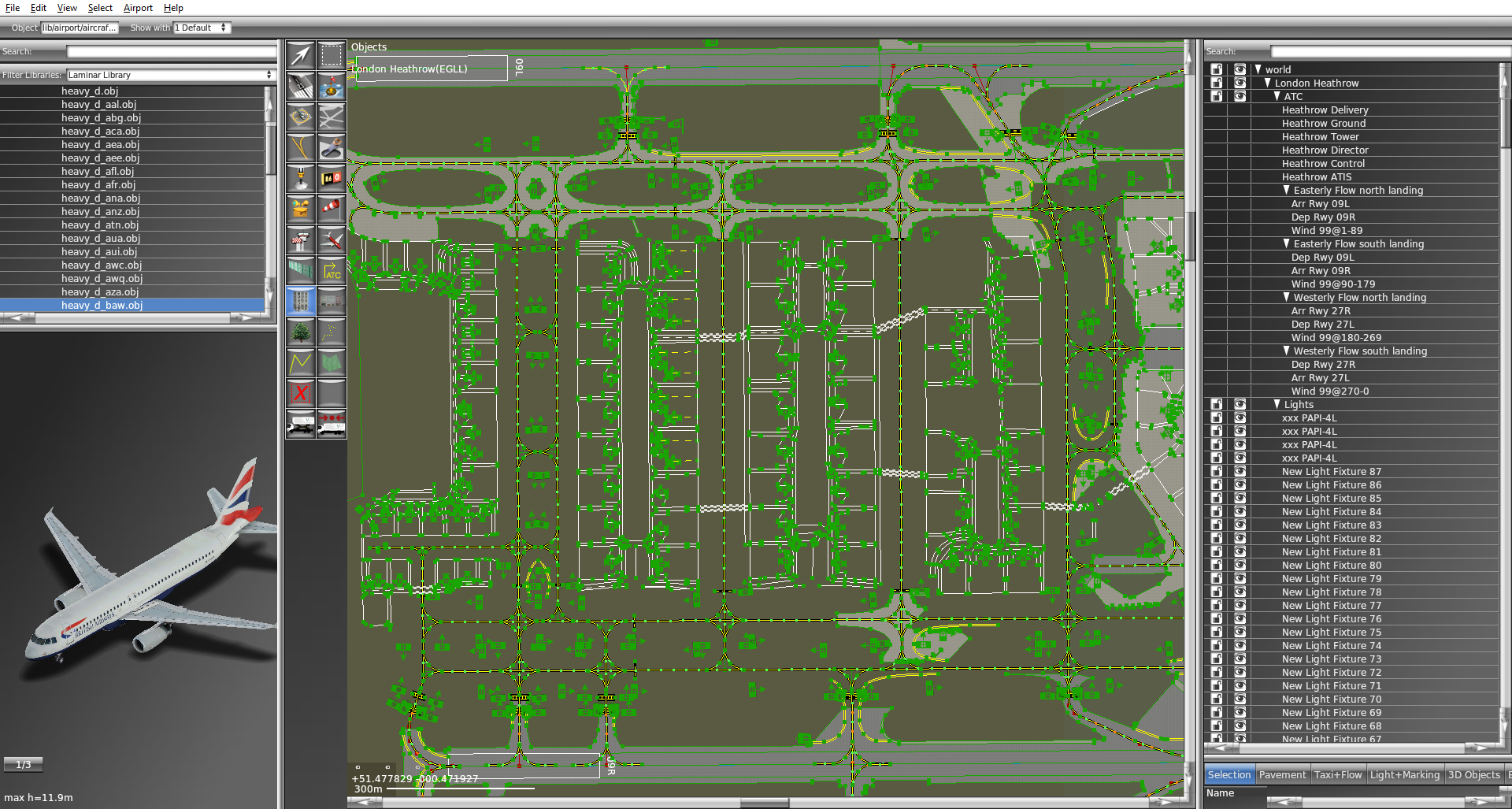Image resolution: width=1512 pixels, height=809 pixels.
Task: Select the Taxi Sign tool
Action: click(332, 177)
